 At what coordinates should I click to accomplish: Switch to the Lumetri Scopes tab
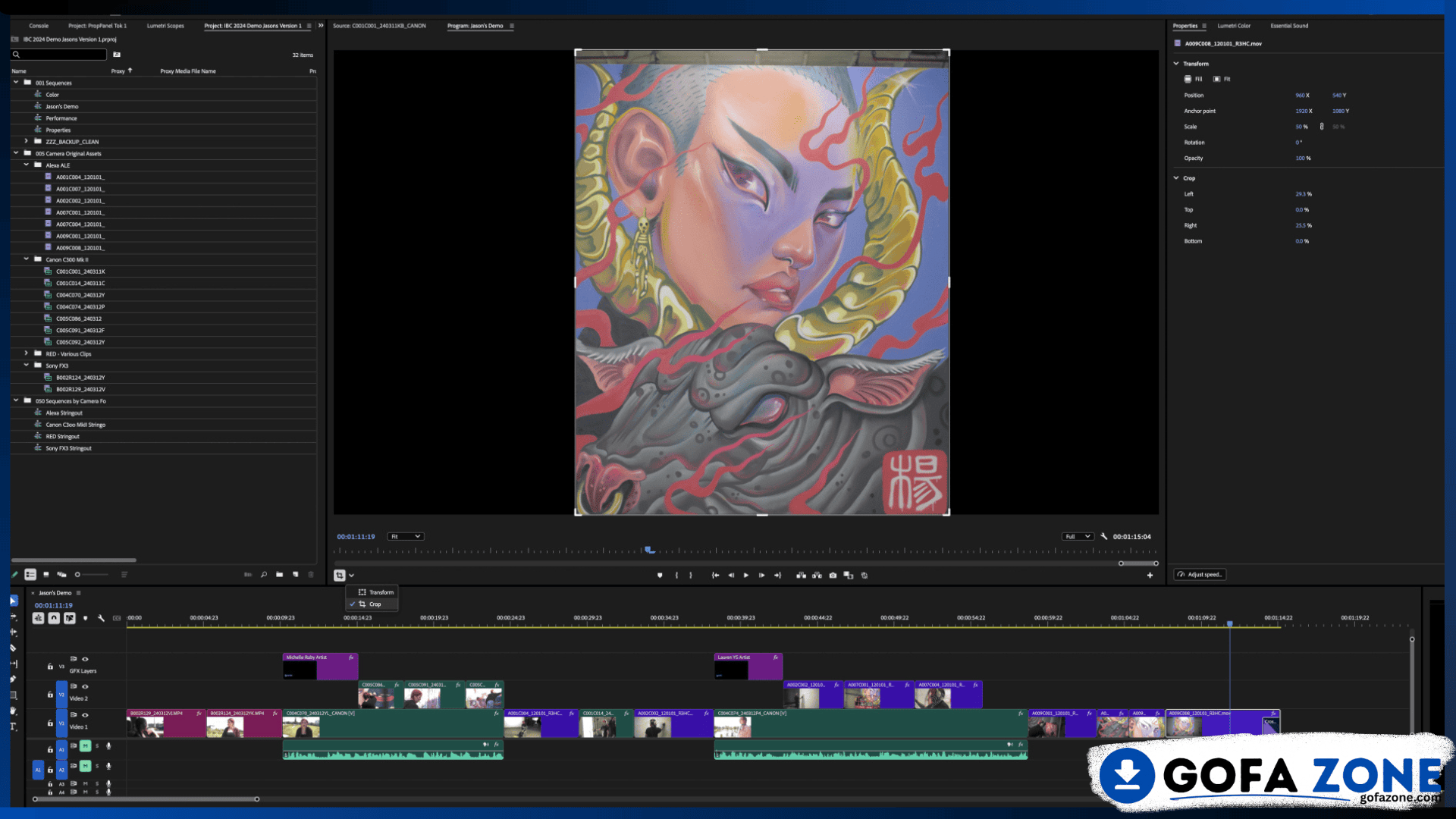pyautogui.click(x=165, y=26)
